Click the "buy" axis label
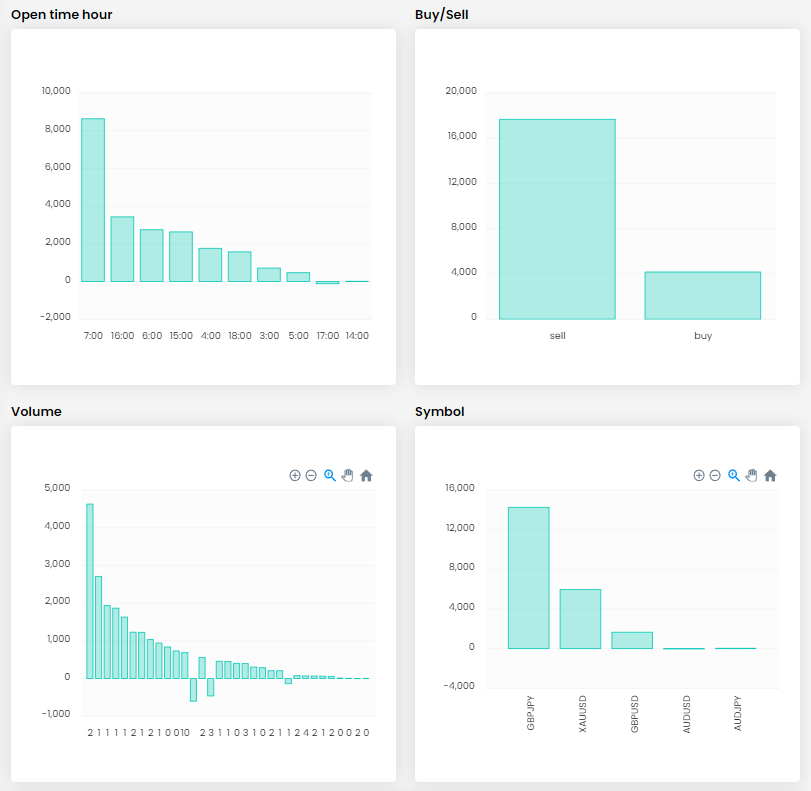The width and height of the screenshot is (811, 791). point(703,336)
